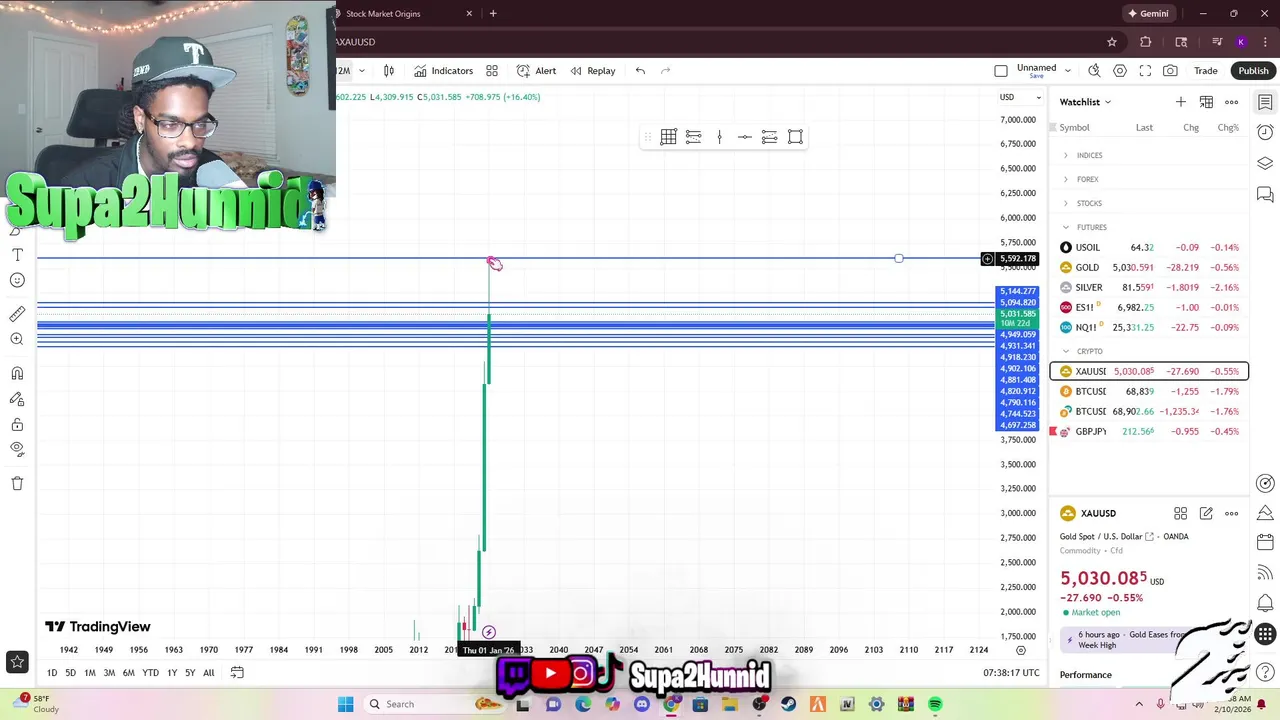
Task: Bookmark this page with star icon
Action: click(1112, 42)
